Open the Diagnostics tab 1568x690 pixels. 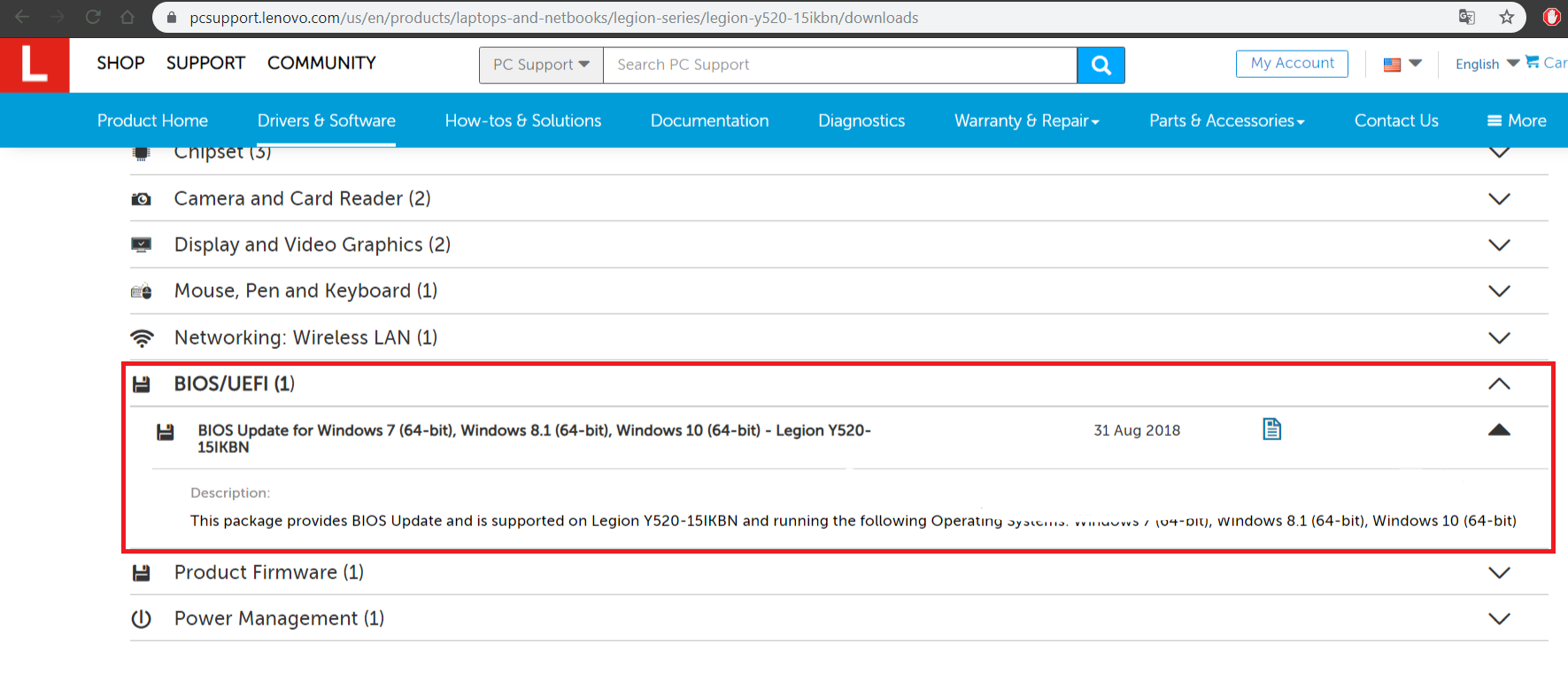[x=861, y=120]
